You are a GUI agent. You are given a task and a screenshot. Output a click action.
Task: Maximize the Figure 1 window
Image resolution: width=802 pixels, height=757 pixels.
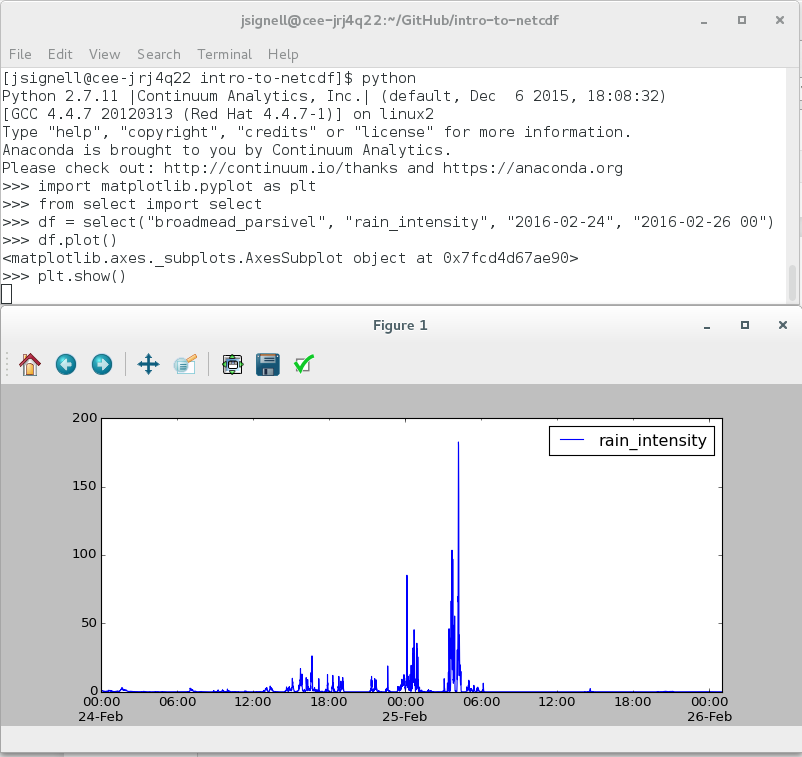tap(745, 325)
